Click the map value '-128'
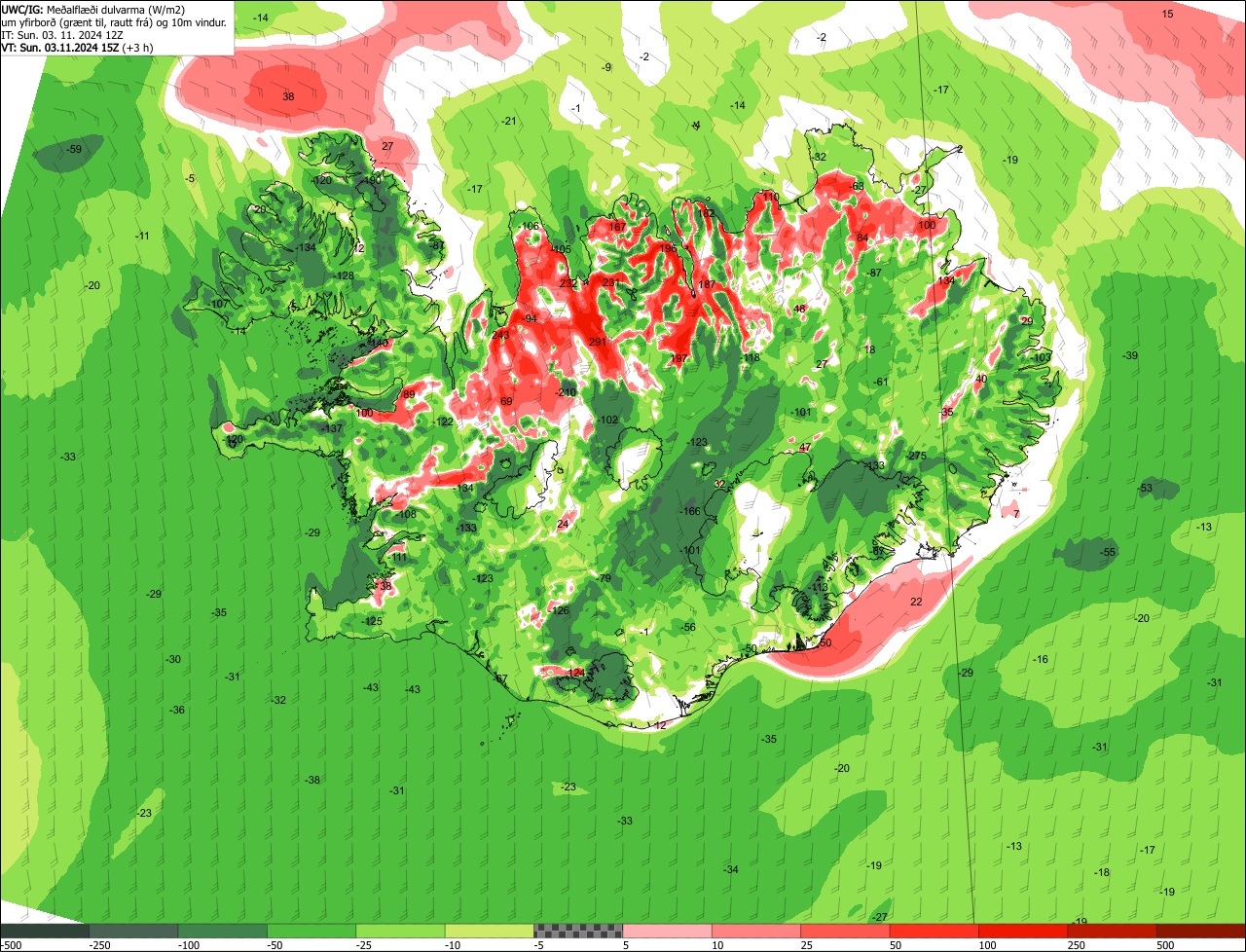Screen dimensions: 1246x952 point(345,275)
